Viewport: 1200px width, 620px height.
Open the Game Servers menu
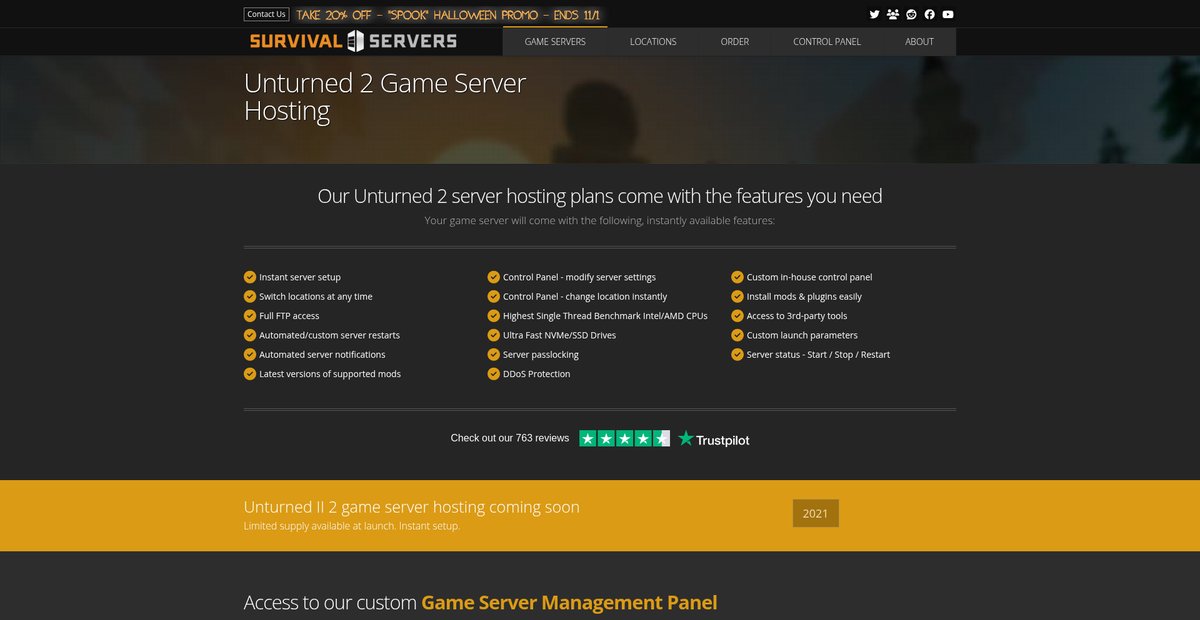(555, 42)
